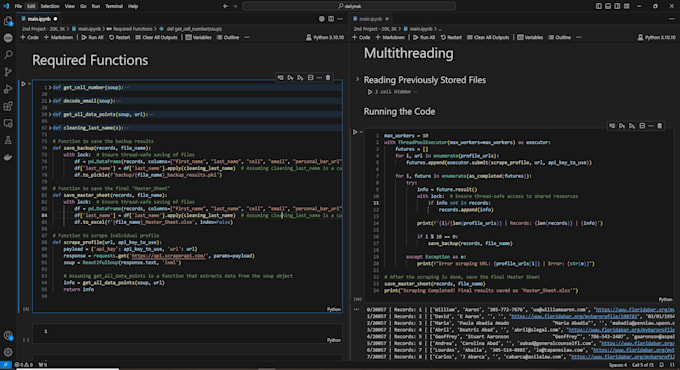The height and width of the screenshot is (370, 680).
Task: Open the Source Control view
Action: pos(8,72)
